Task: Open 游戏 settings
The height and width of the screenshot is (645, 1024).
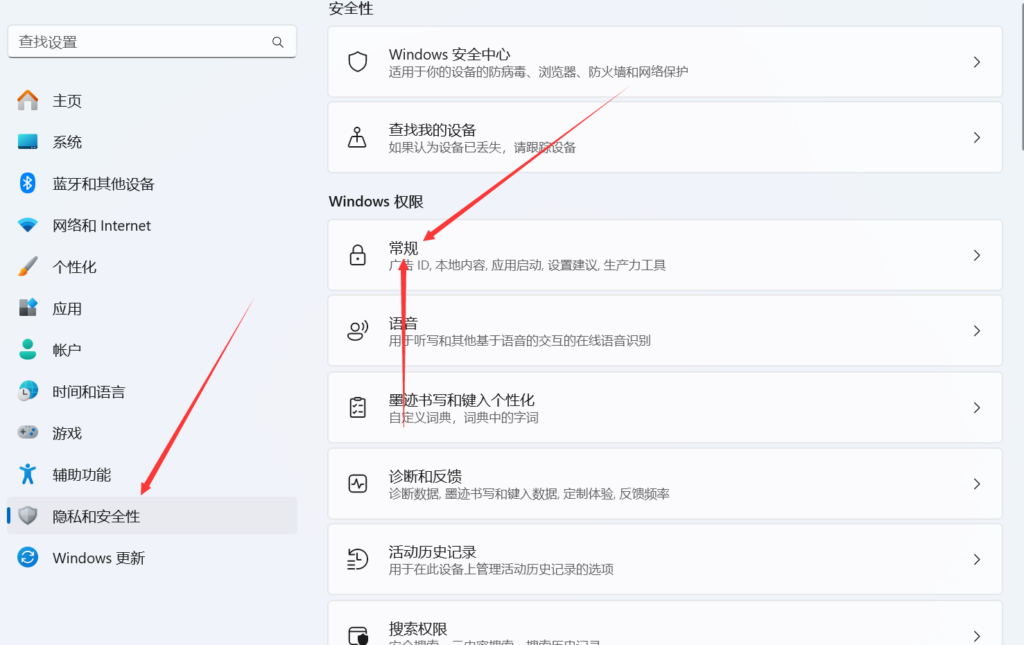Action: point(152,433)
